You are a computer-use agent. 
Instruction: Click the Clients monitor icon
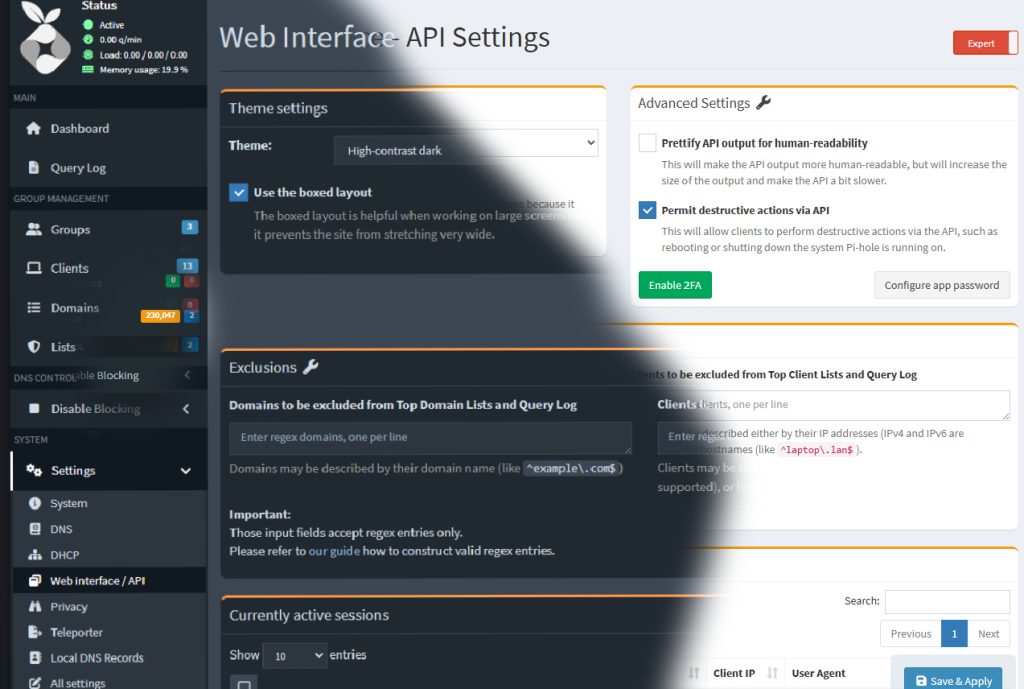(33, 269)
